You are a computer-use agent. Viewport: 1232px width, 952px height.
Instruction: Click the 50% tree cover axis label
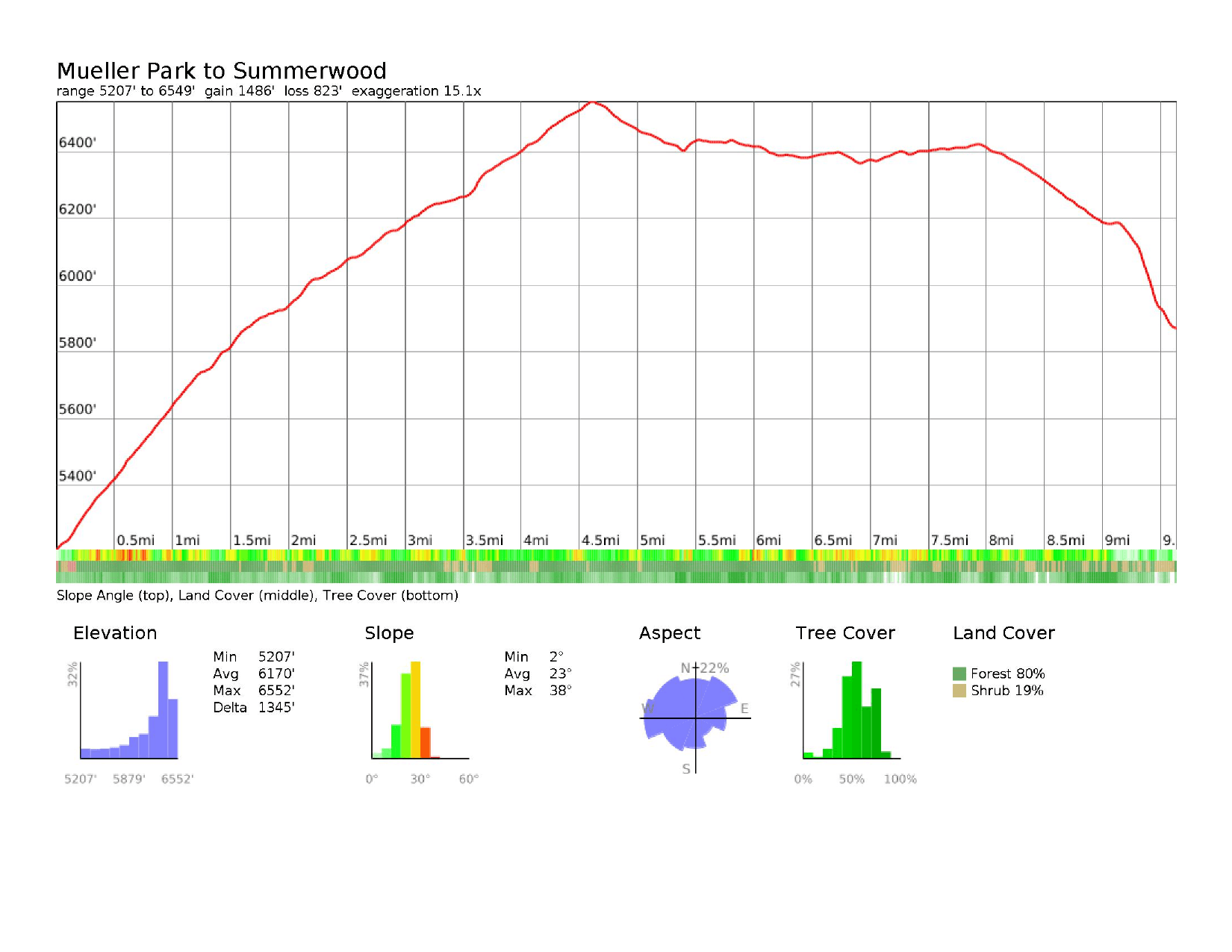click(851, 779)
